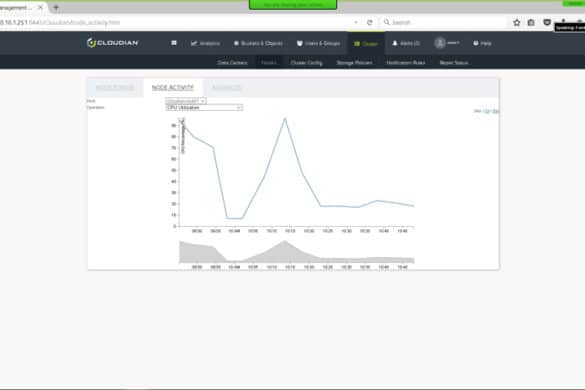The height and width of the screenshot is (390, 585).
Task: Click the peak point on CPU graph
Action: 285,118
